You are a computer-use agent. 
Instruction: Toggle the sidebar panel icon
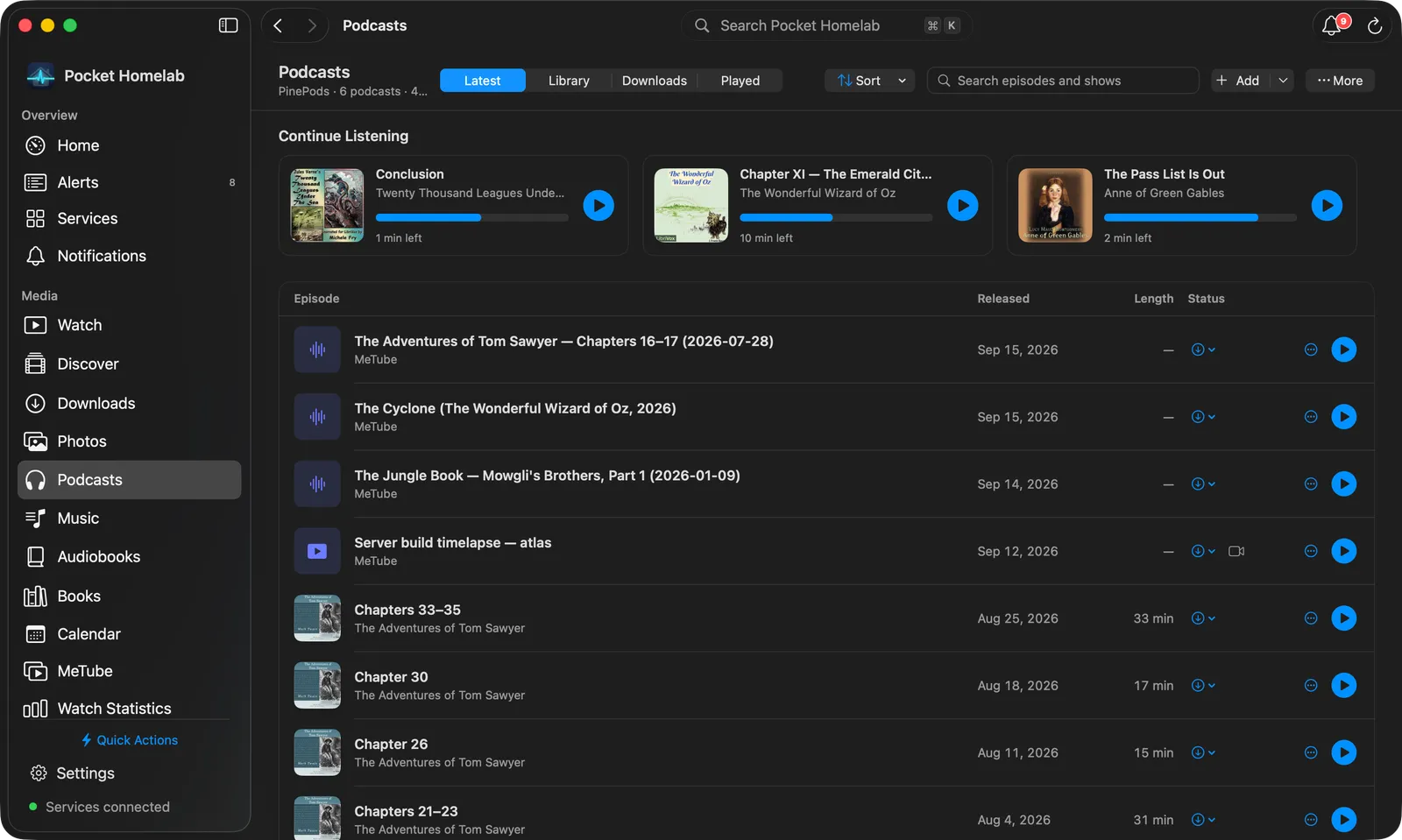pyautogui.click(x=228, y=25)
